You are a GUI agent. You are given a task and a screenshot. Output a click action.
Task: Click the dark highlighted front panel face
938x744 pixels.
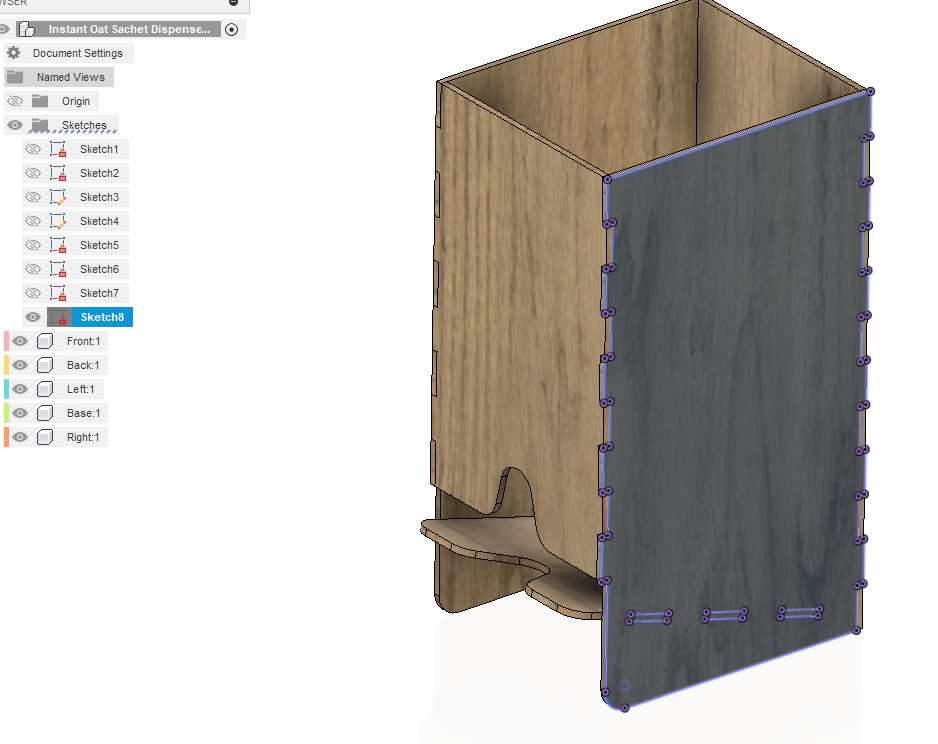coord(736,395)
